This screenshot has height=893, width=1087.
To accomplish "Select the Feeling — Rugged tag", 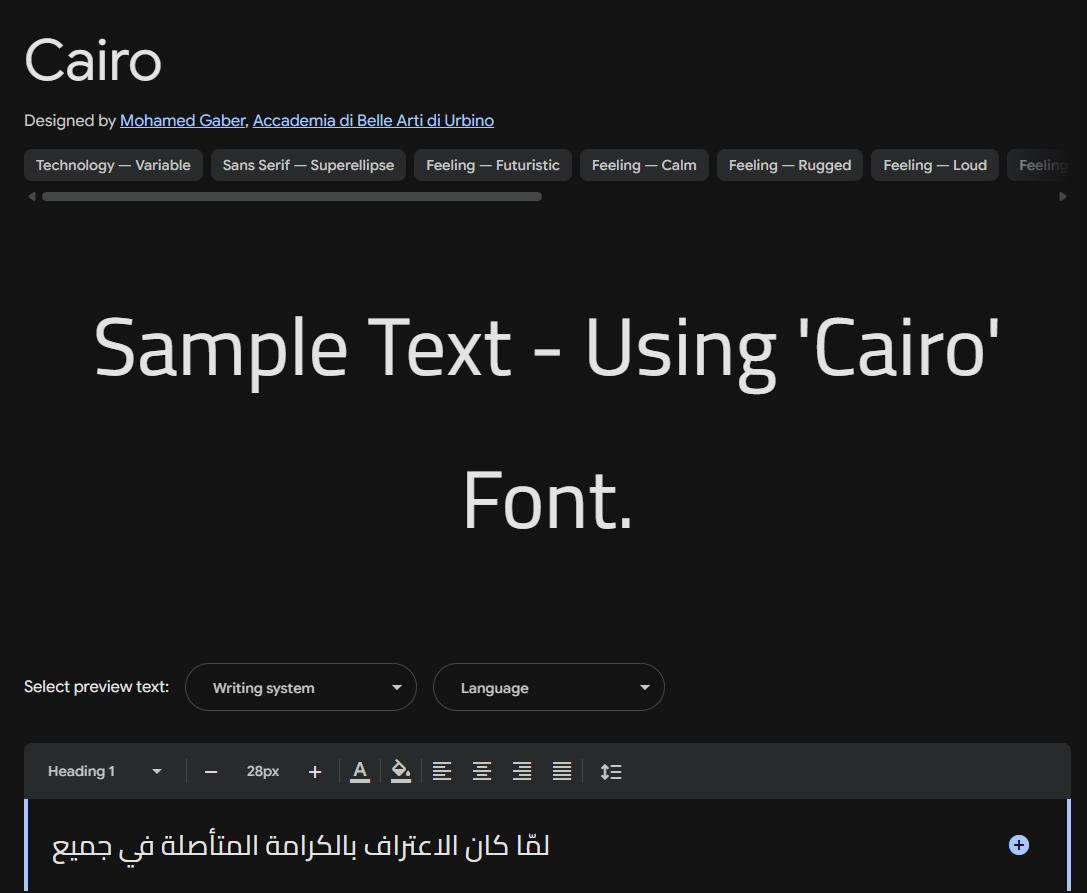I will pyautogui.click(x=790, y=165).
